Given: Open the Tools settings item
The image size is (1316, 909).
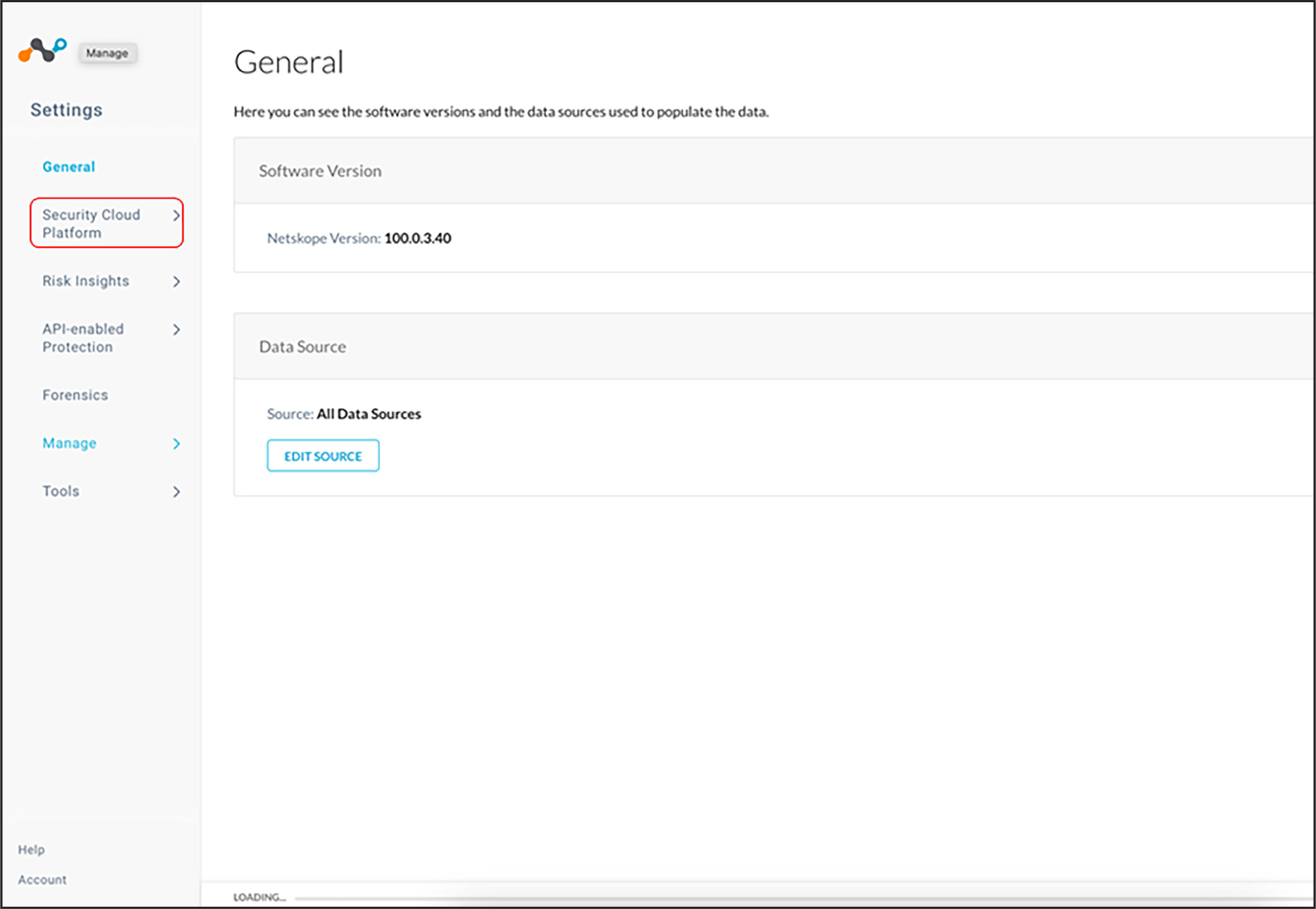Looking at the screenshot, I should 61,491.
